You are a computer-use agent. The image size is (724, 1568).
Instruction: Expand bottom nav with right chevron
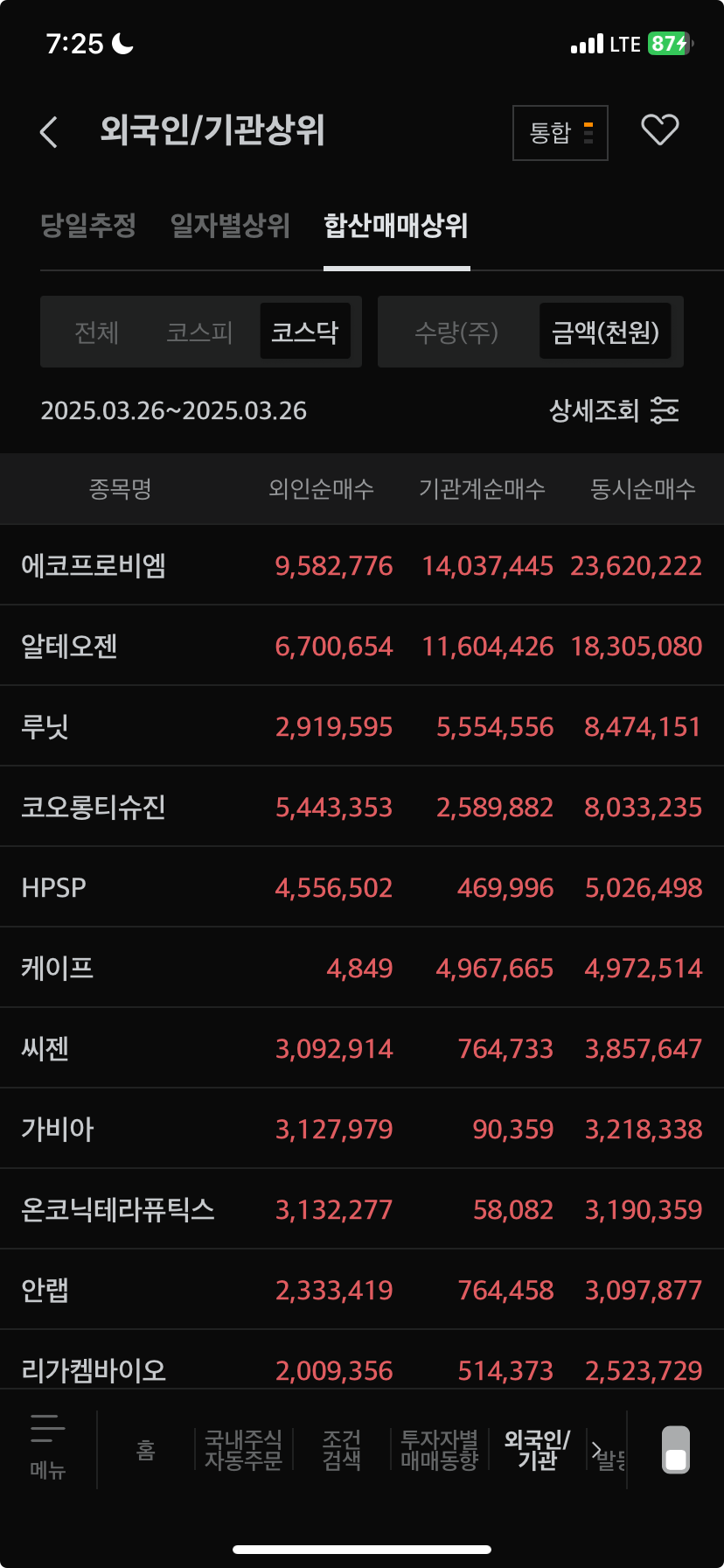pos(596,1449)
